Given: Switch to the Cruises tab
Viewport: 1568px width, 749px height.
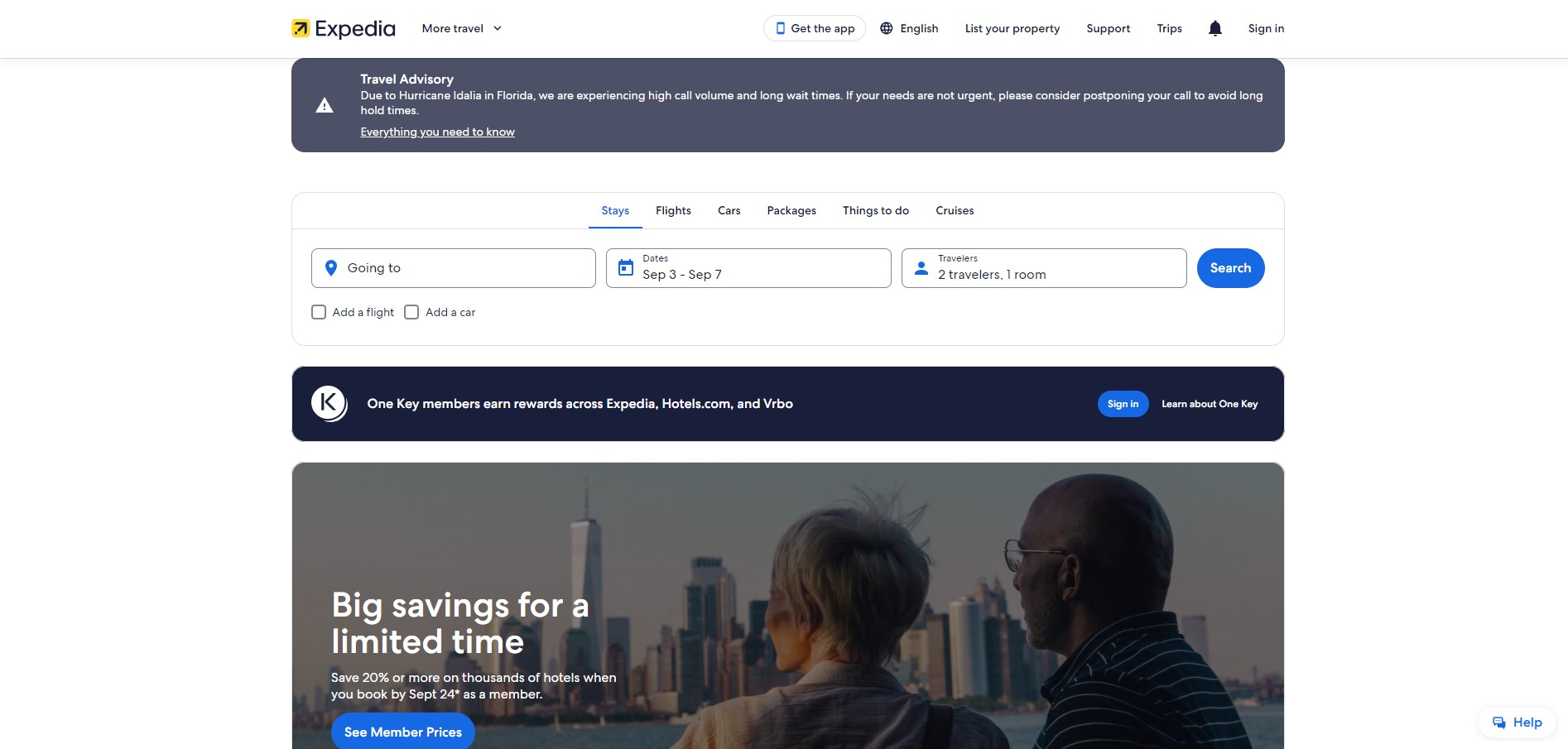Looking at the screenshot, I should click(955, 211).
